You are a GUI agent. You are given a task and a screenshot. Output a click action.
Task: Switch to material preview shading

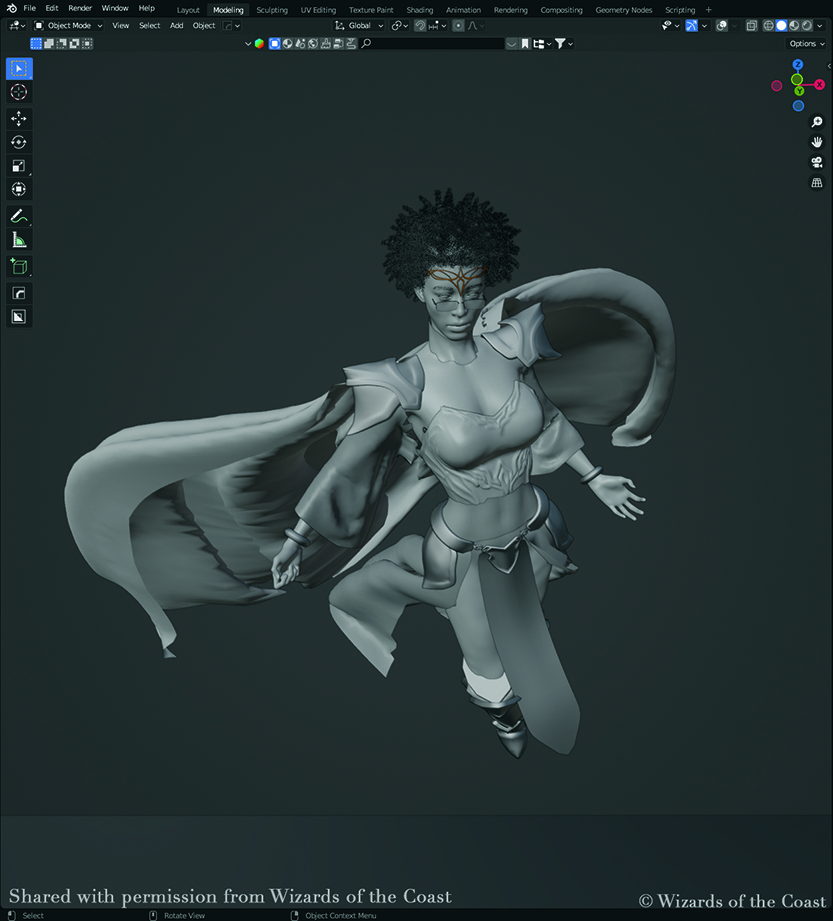pyautogui.click(x=794, y=26)
